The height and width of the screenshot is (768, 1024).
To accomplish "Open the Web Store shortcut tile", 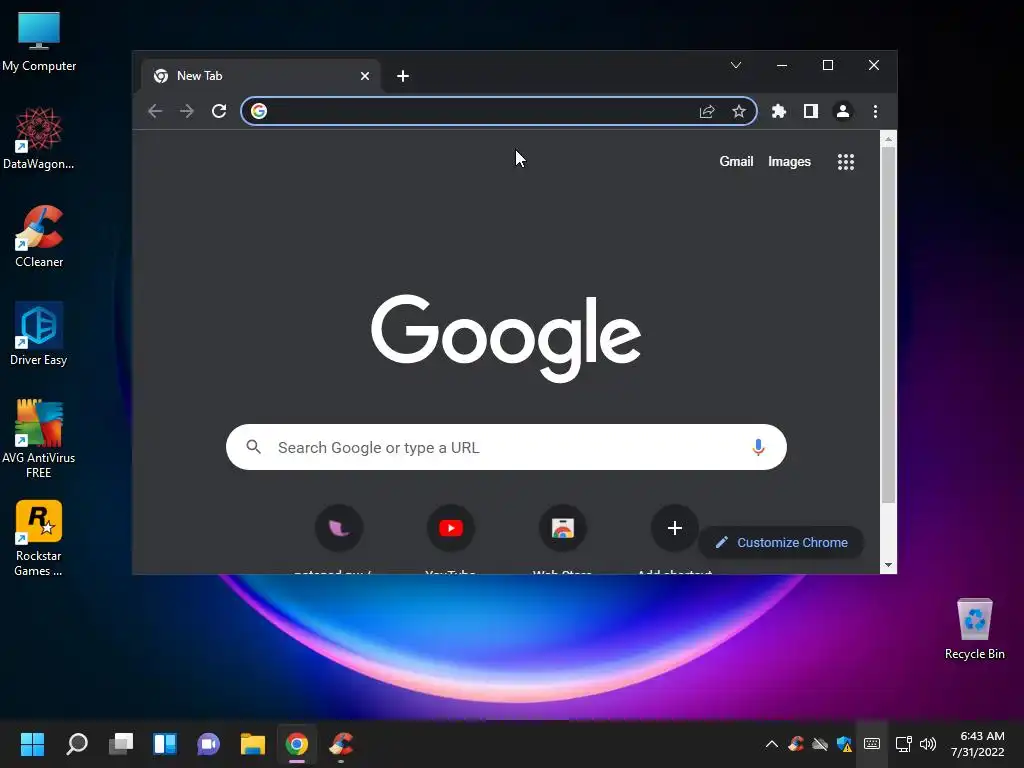I will [x=562, y=528].
